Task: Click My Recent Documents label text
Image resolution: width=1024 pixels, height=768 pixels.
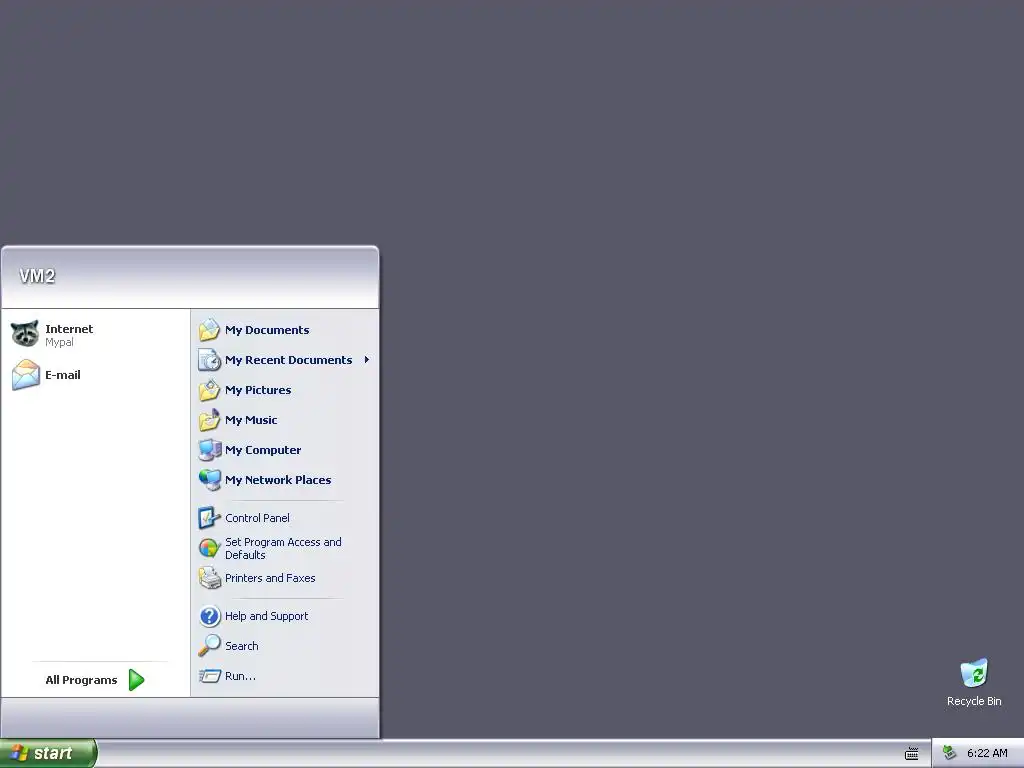Action: (289, 360)
